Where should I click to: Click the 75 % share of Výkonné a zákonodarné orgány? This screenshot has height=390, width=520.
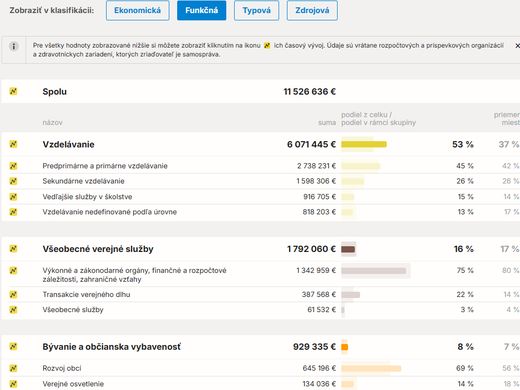point(465,270)
